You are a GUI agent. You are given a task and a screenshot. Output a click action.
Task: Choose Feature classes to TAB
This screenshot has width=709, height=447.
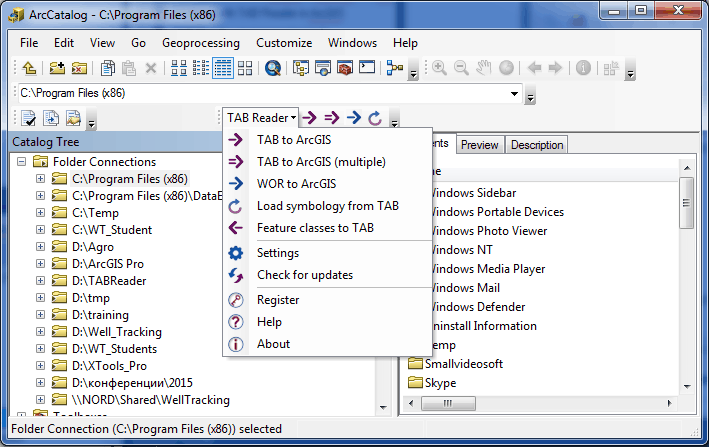click(x=327, y=228)
